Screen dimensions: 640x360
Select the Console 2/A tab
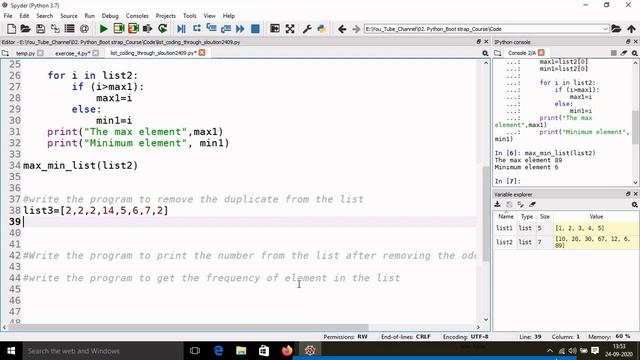[x=522, y=53]
